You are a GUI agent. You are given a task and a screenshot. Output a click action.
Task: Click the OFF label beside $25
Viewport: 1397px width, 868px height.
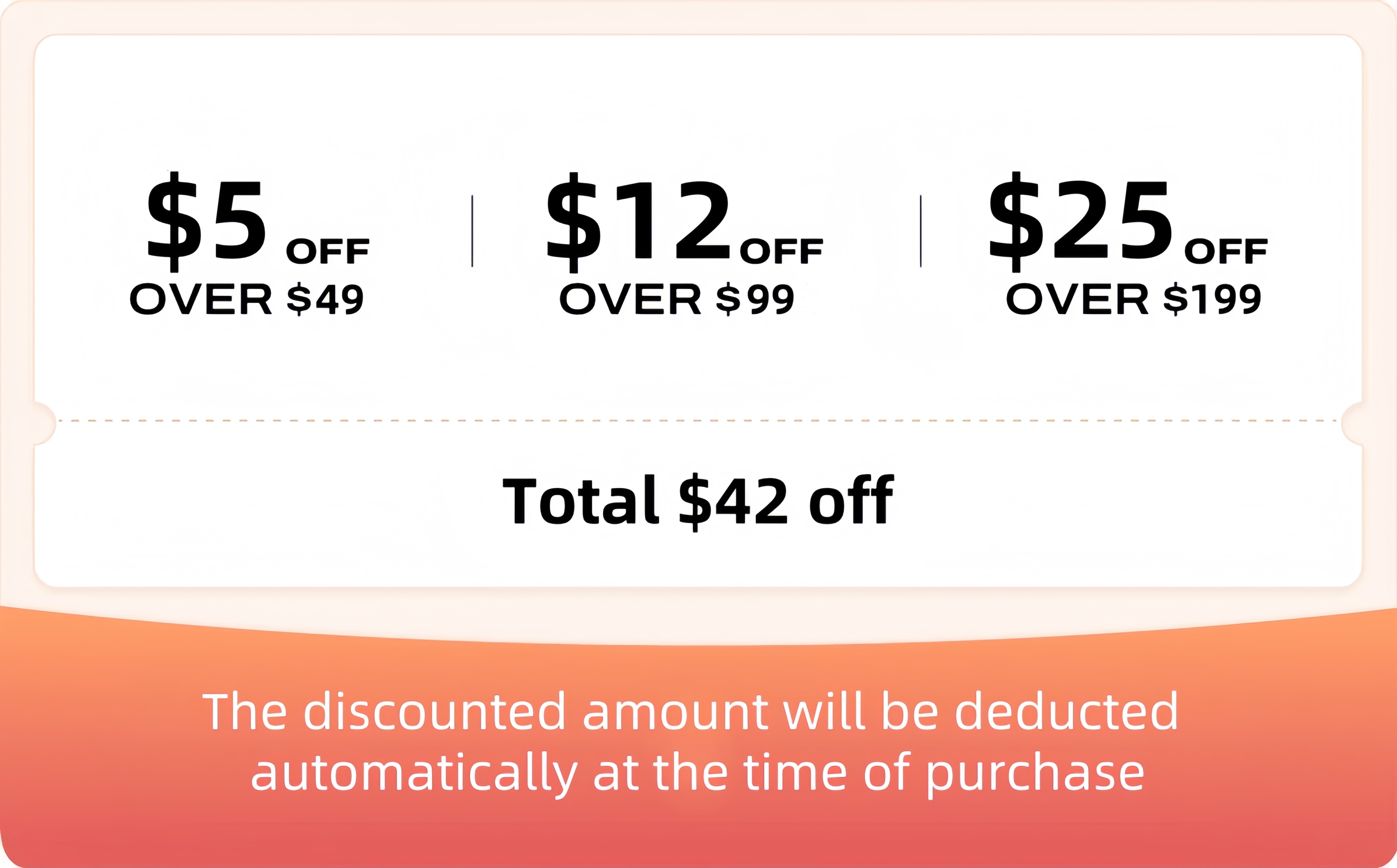pyautogui.click(x=1226, y=251)
